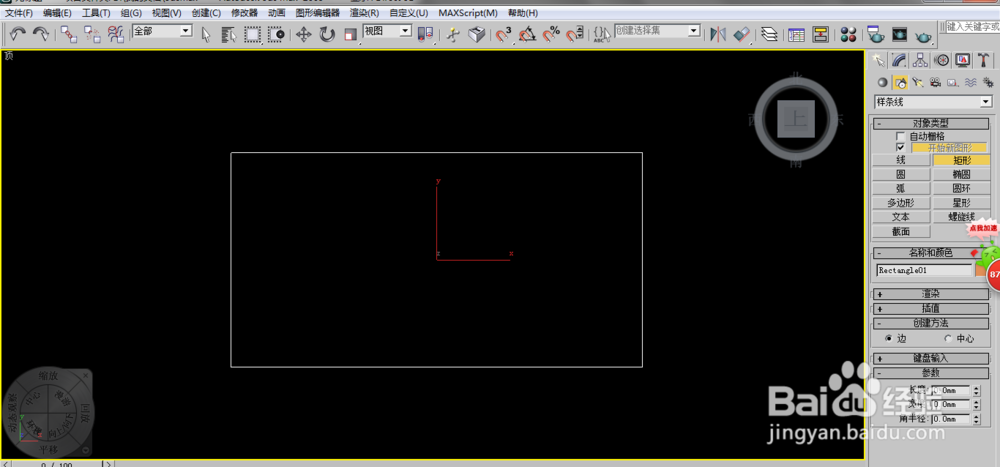The height and width of the screenshot is (467, 1000).
Task: Open the Material Editor spheres icon
Action: point(848,34)
